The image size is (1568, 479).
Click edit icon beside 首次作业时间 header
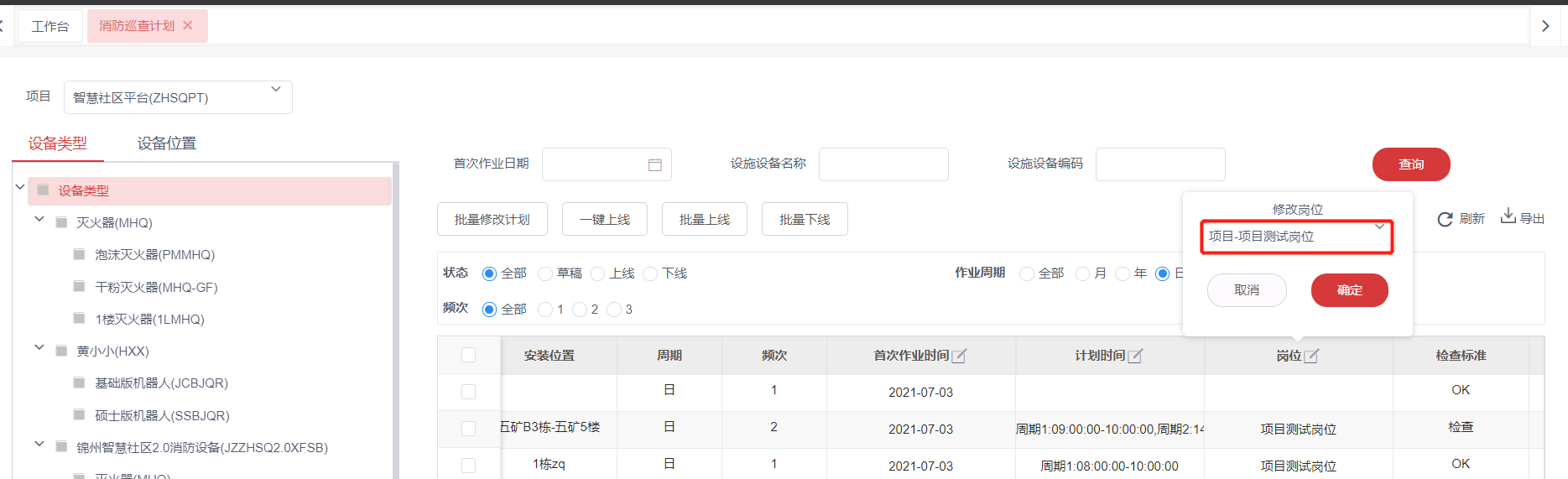point(959,356)
